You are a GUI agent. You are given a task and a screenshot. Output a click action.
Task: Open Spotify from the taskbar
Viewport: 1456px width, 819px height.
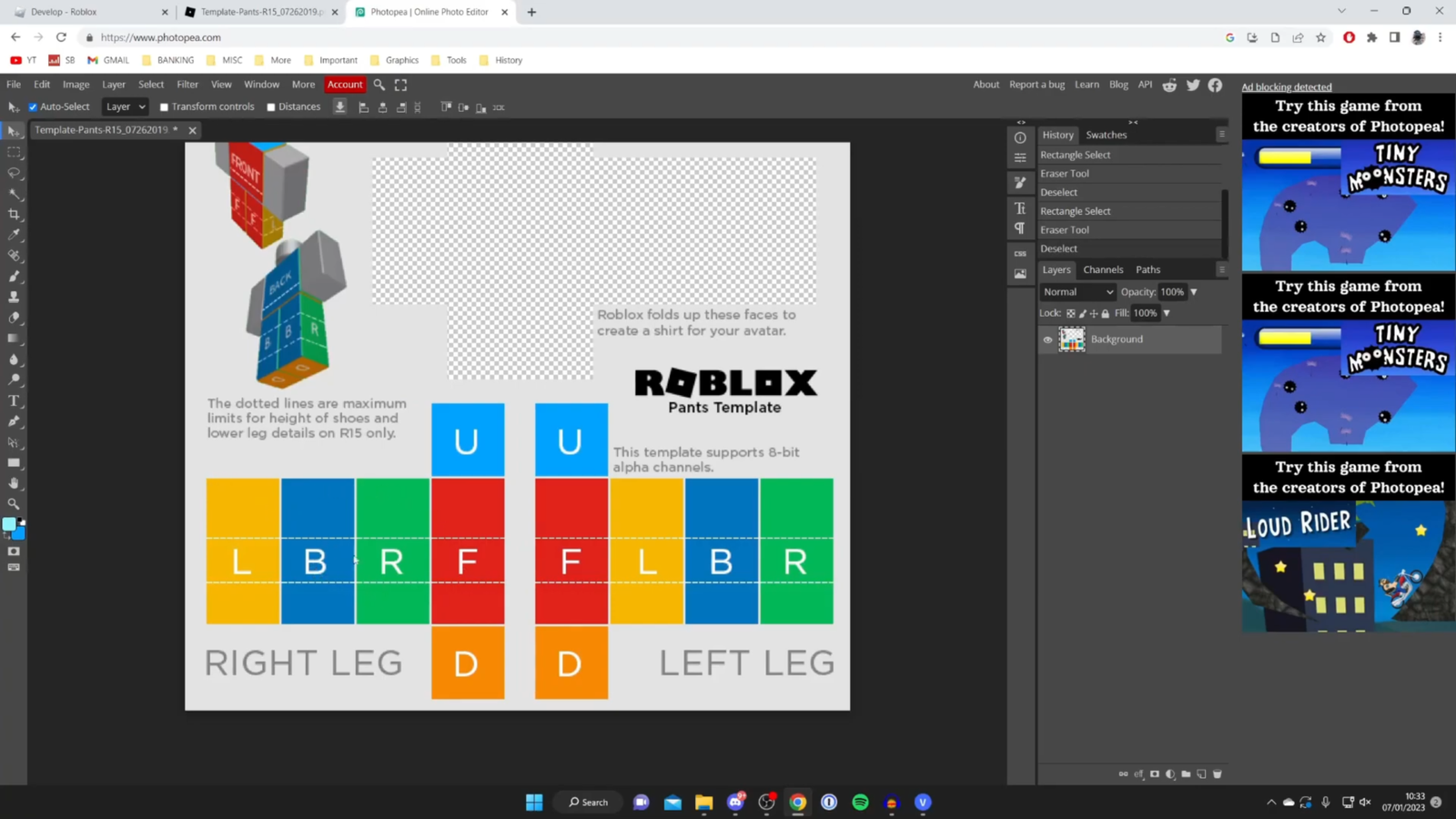(x=859, y=802)
